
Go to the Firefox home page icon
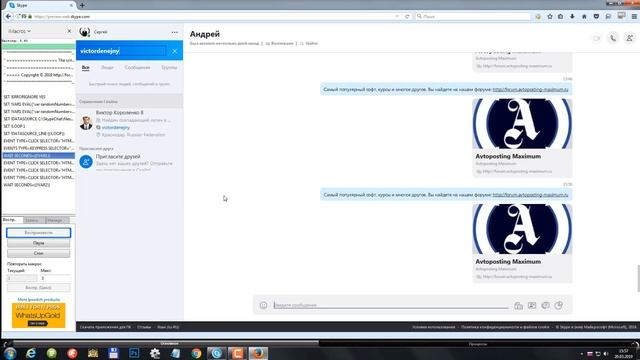pos(584,16)
